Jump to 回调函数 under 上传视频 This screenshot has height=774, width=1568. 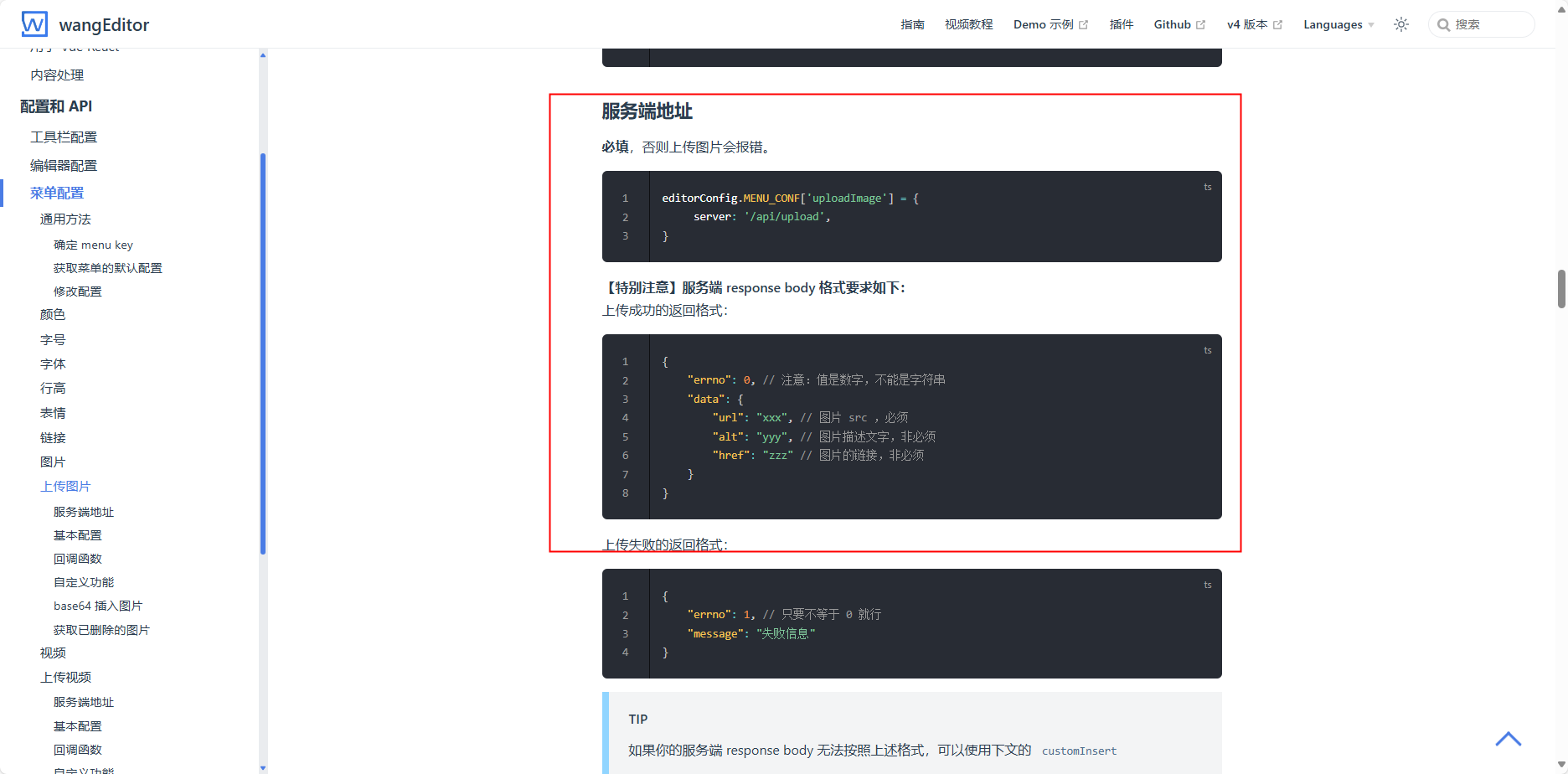(x=78, y=750)
